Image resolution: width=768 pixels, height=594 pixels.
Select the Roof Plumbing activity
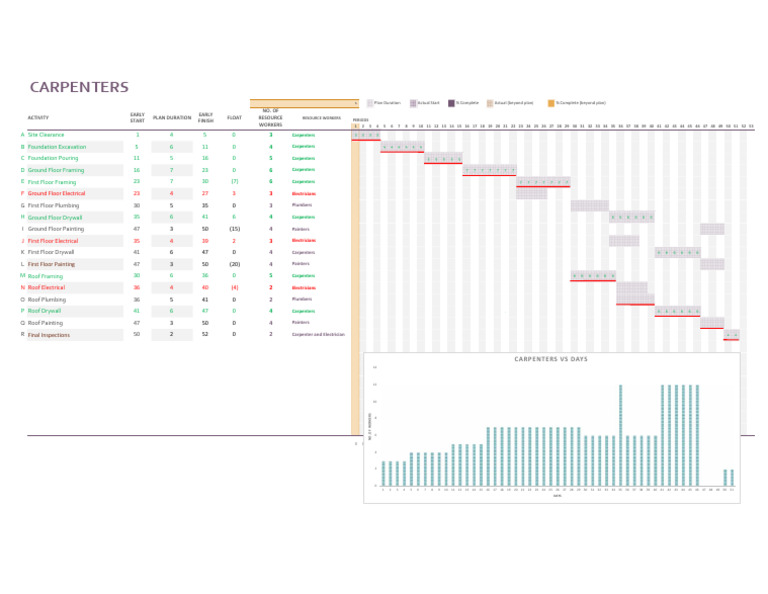(x=47, y=300)
